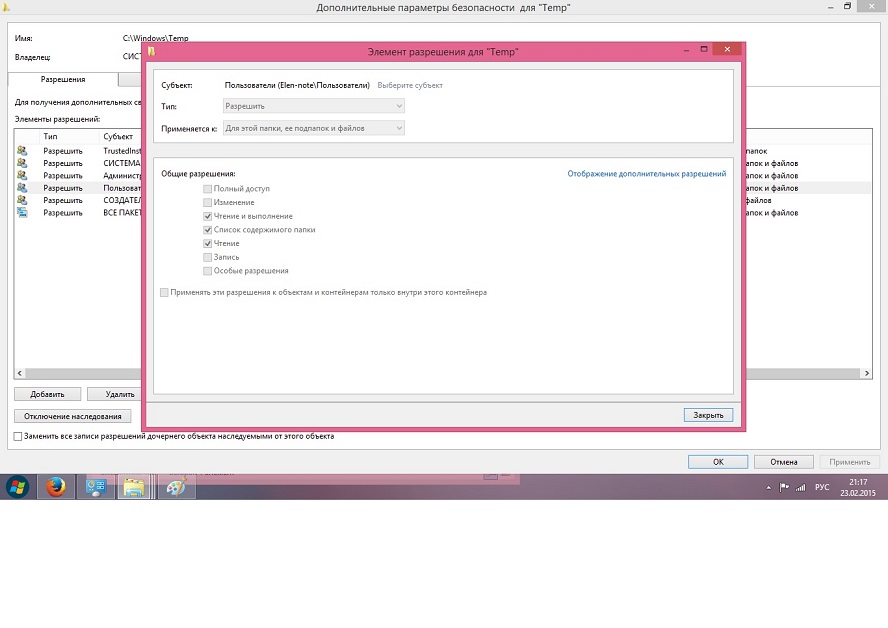
Task: Click the ВСЕ ПАКЕТЫ entry's icon
Action: [x=22, y=213]
